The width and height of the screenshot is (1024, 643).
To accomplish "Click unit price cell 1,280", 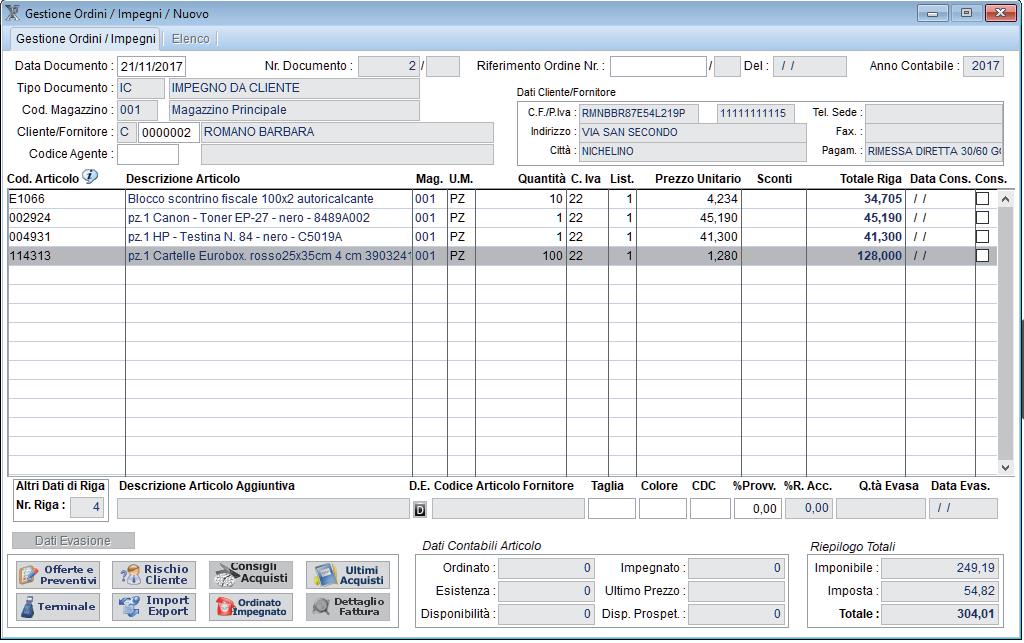I will (x=689, y=255).
